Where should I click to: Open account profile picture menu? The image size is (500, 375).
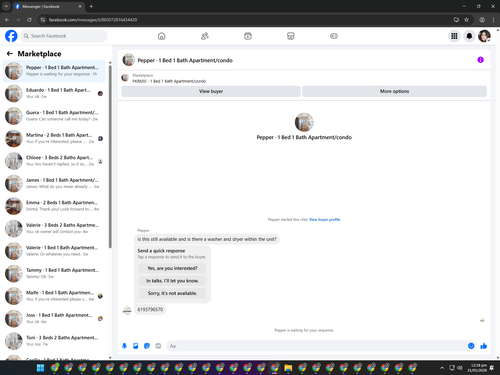click(484, 36)
